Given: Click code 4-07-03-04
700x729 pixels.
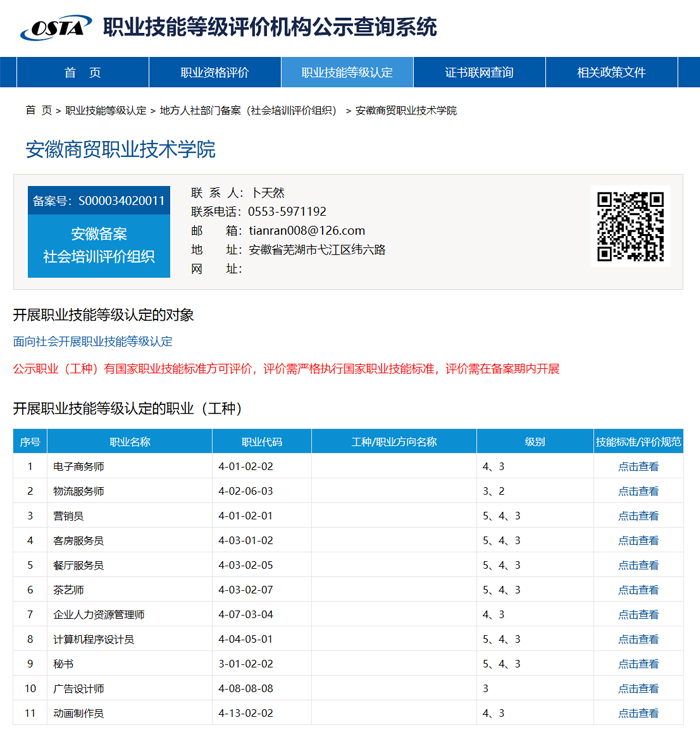Looking at the screenshot, I should [245, 614].
